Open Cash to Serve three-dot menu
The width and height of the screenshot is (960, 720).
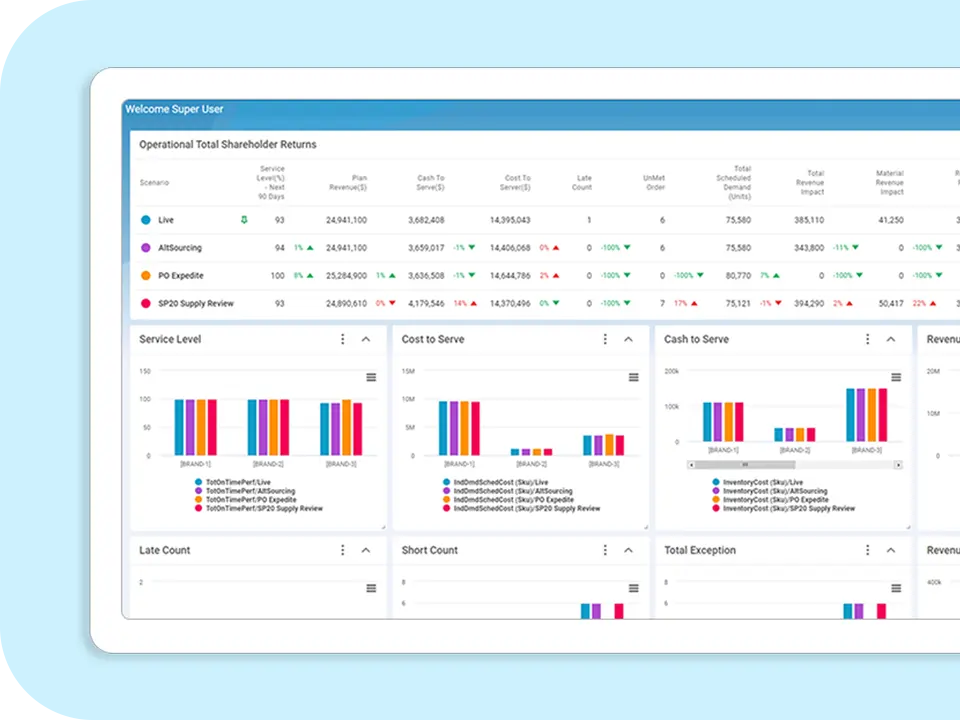(867, 340)
